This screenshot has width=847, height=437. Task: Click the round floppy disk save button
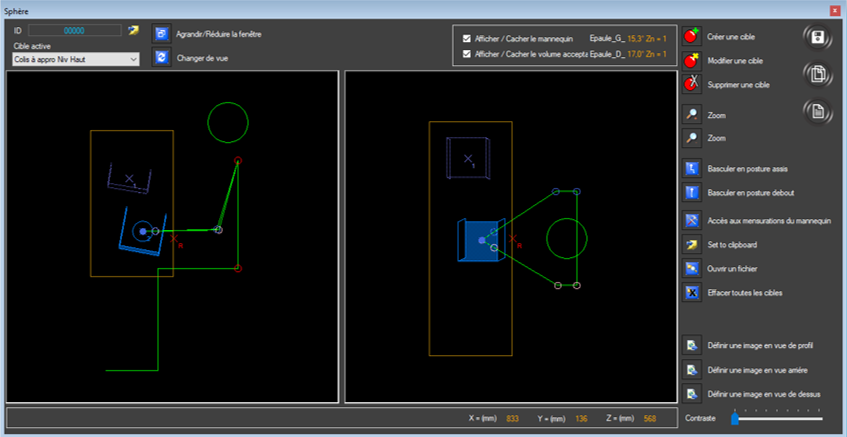(x=818, y=37)
